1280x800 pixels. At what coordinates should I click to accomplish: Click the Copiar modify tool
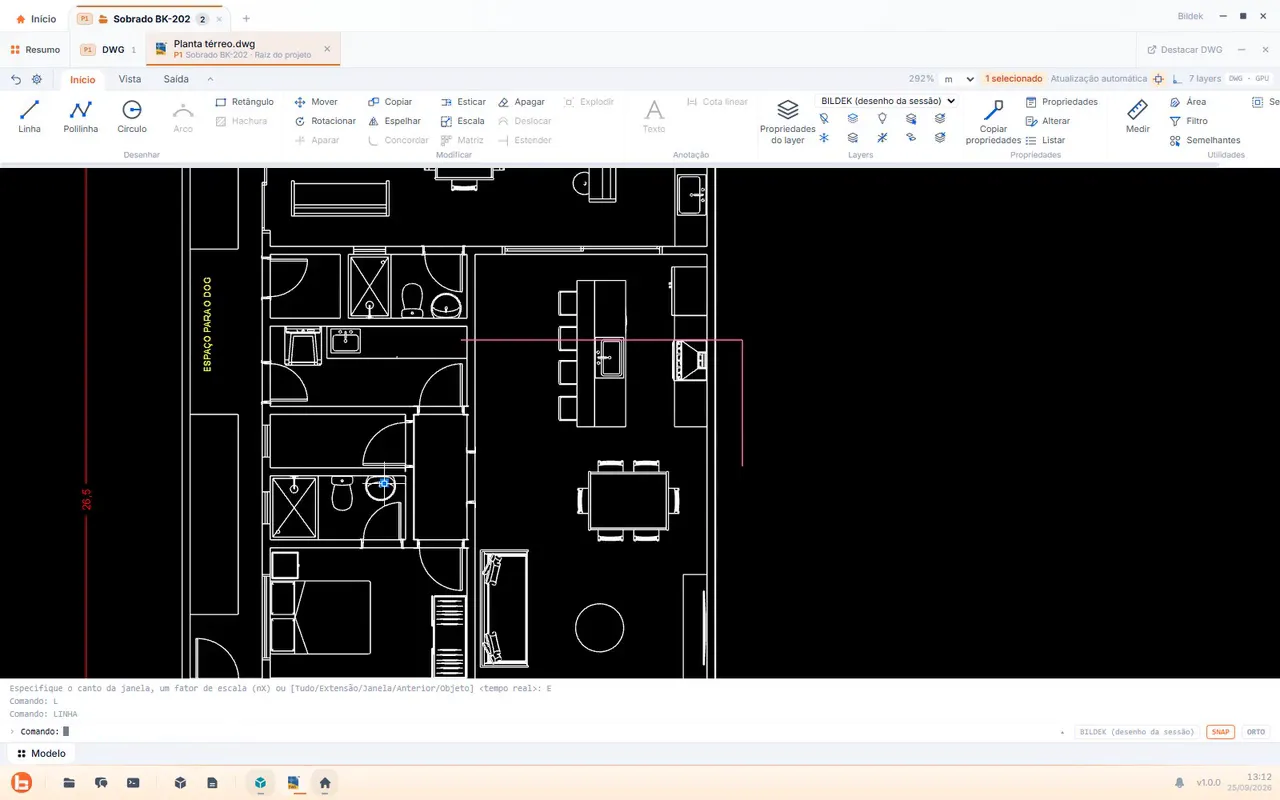pyautogui.click(x=390, y=102)
